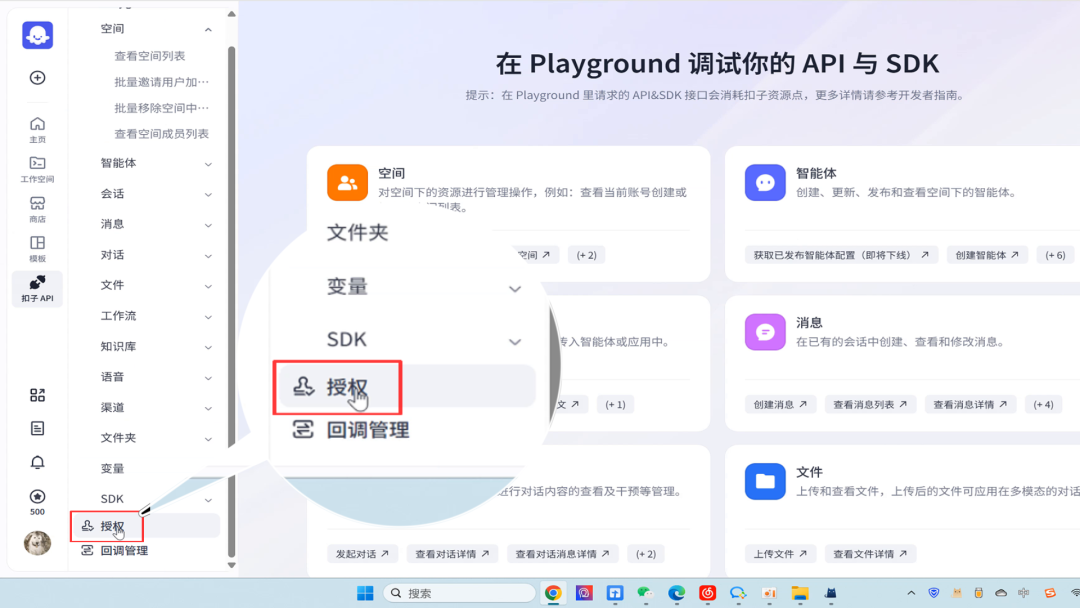The height and width of the screenshot is (608, 1080).
Task: Expand the 工作流 section chevron
Action: click(x=208, y=317)
